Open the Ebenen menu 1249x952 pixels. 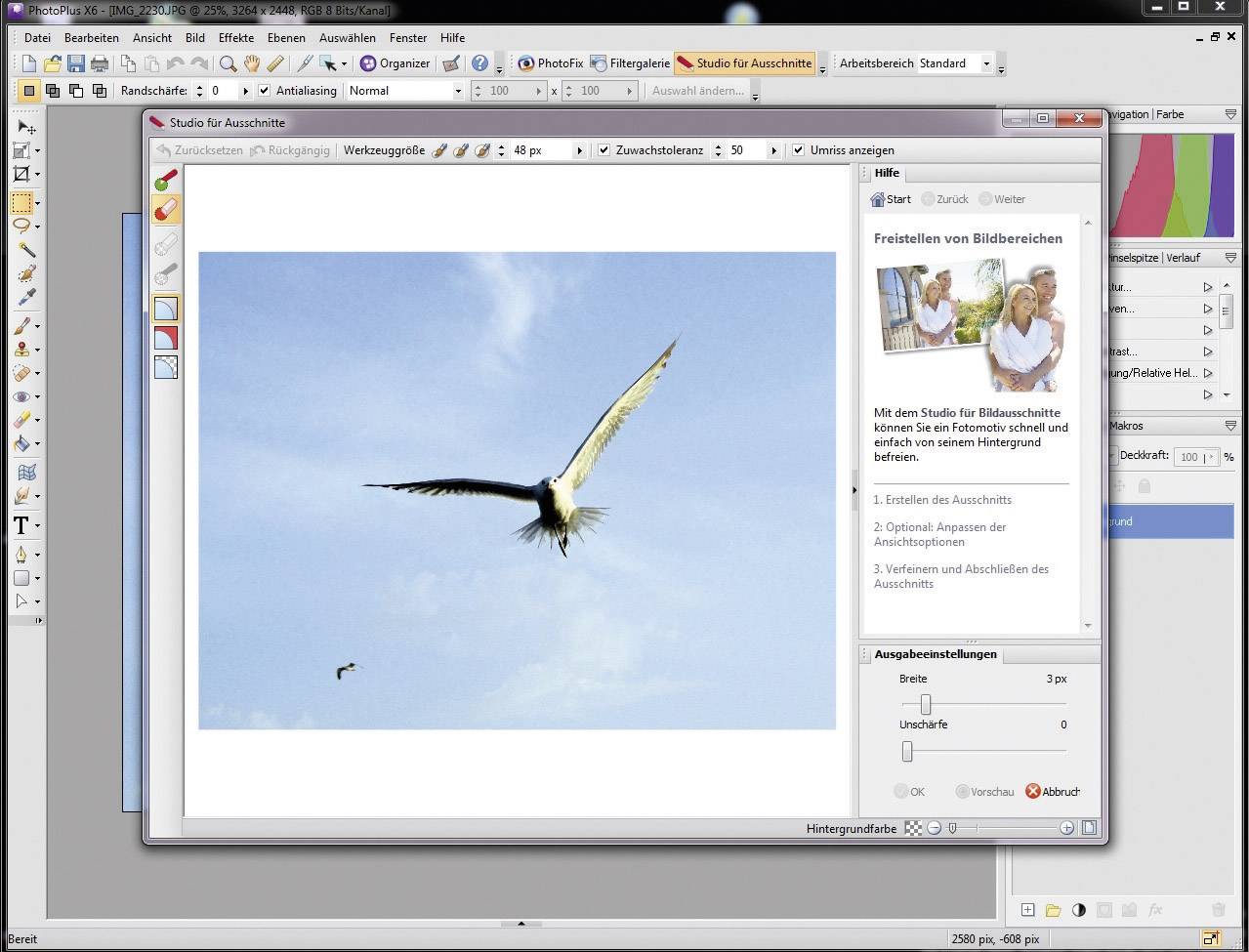pos(286,38)
